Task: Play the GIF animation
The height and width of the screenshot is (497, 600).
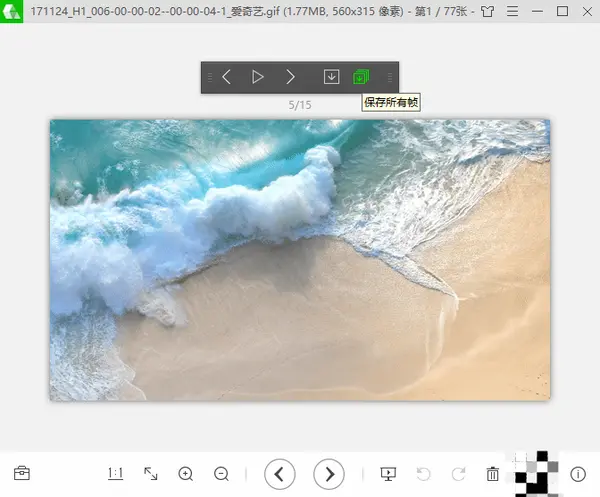Action: coord(258,77)
